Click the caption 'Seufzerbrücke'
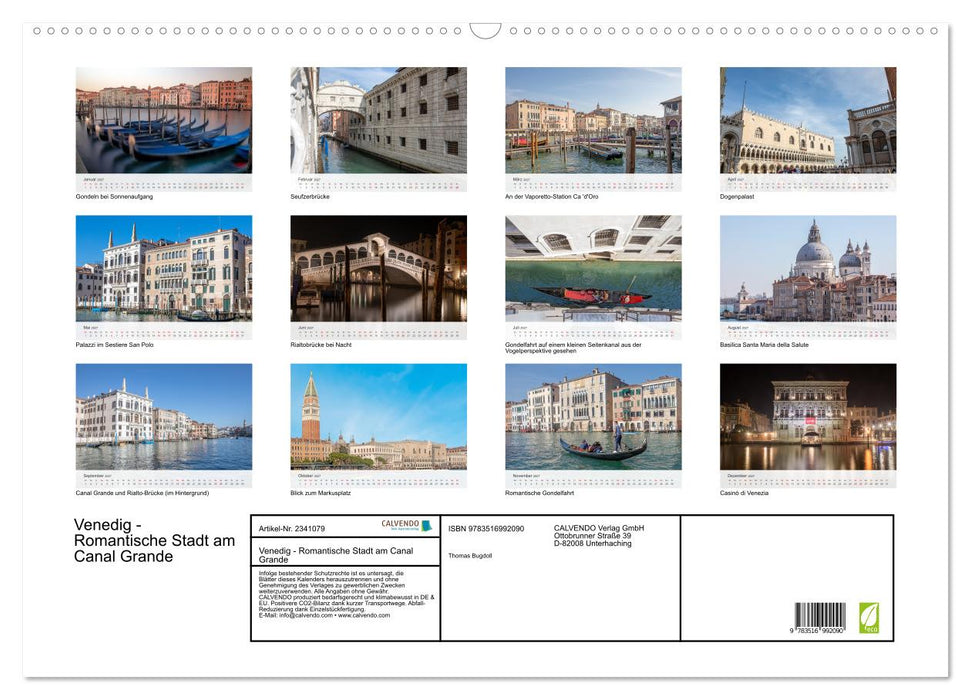Image resolution: width=971 pixels, height=700 pixels. [310, 196]
